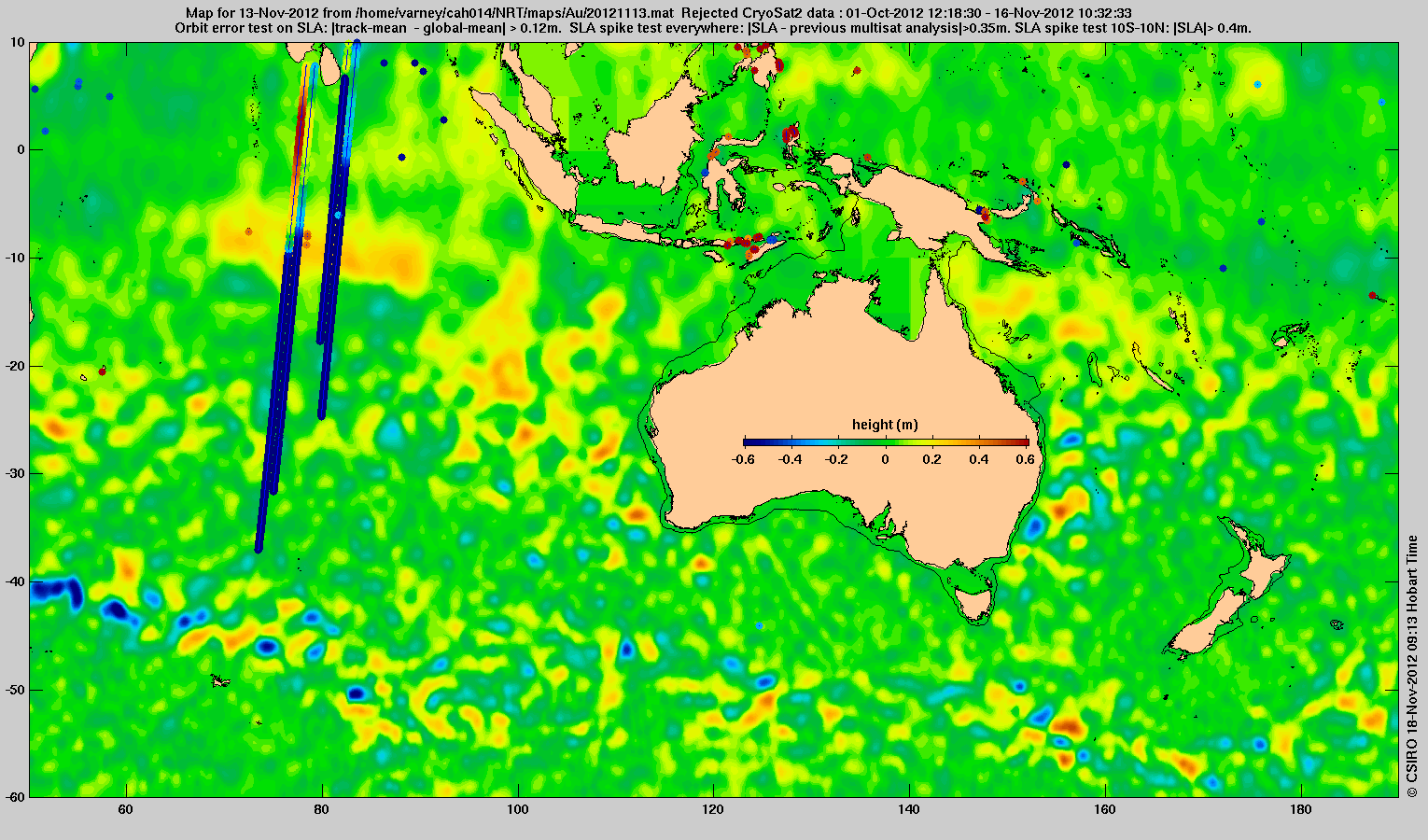Click the height (m) colorbar gradient strip
The image size is (1428, 840).
pos(886,442)
